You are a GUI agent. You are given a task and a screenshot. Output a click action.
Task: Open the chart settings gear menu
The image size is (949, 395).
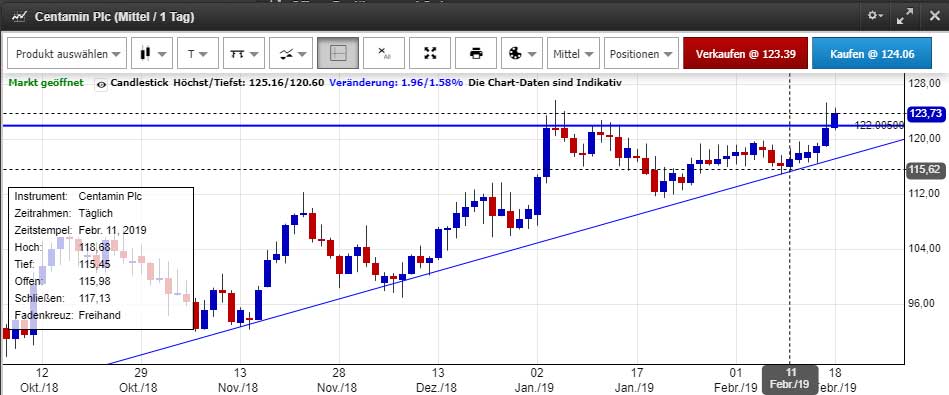(875, 16)
